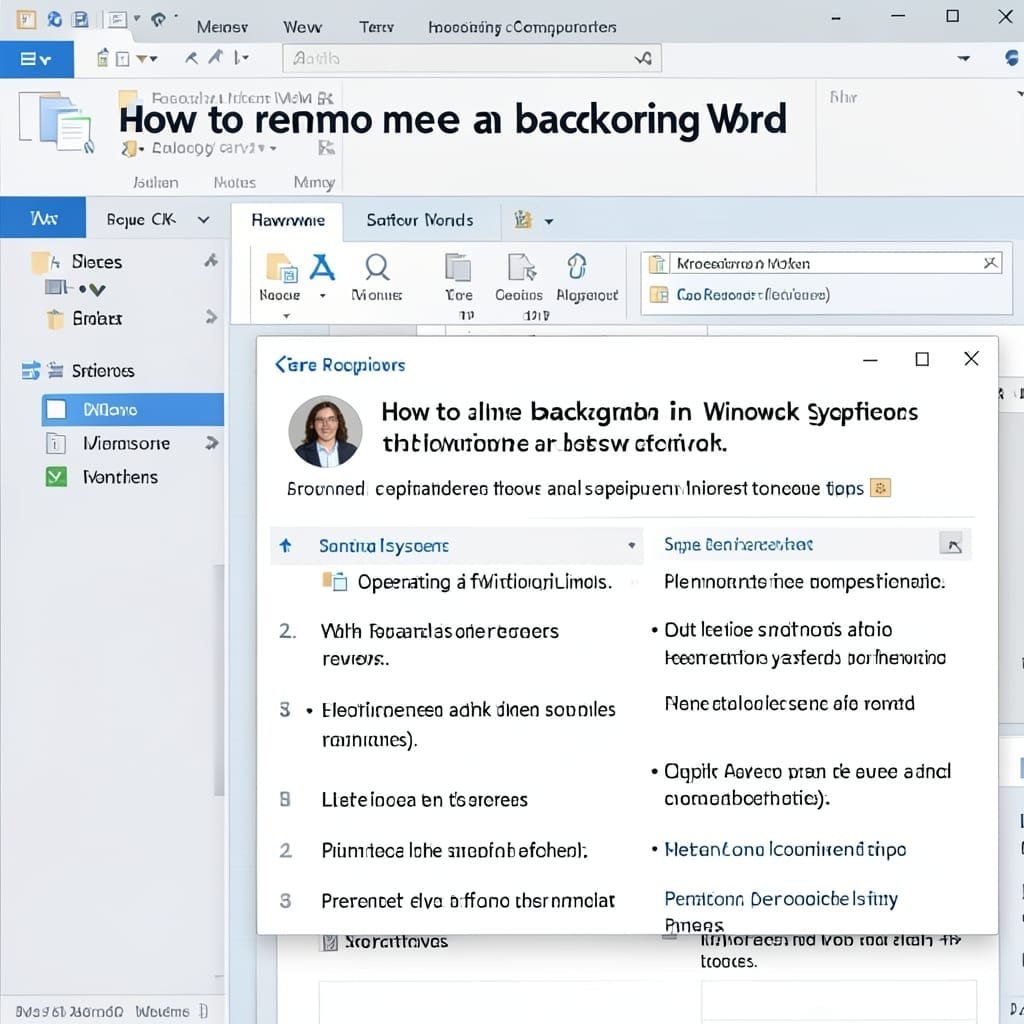The height and width of the screenshot is (1024, 1024).
Task: Select the Miomsorie sidebar item
Action: coord(126,444)
